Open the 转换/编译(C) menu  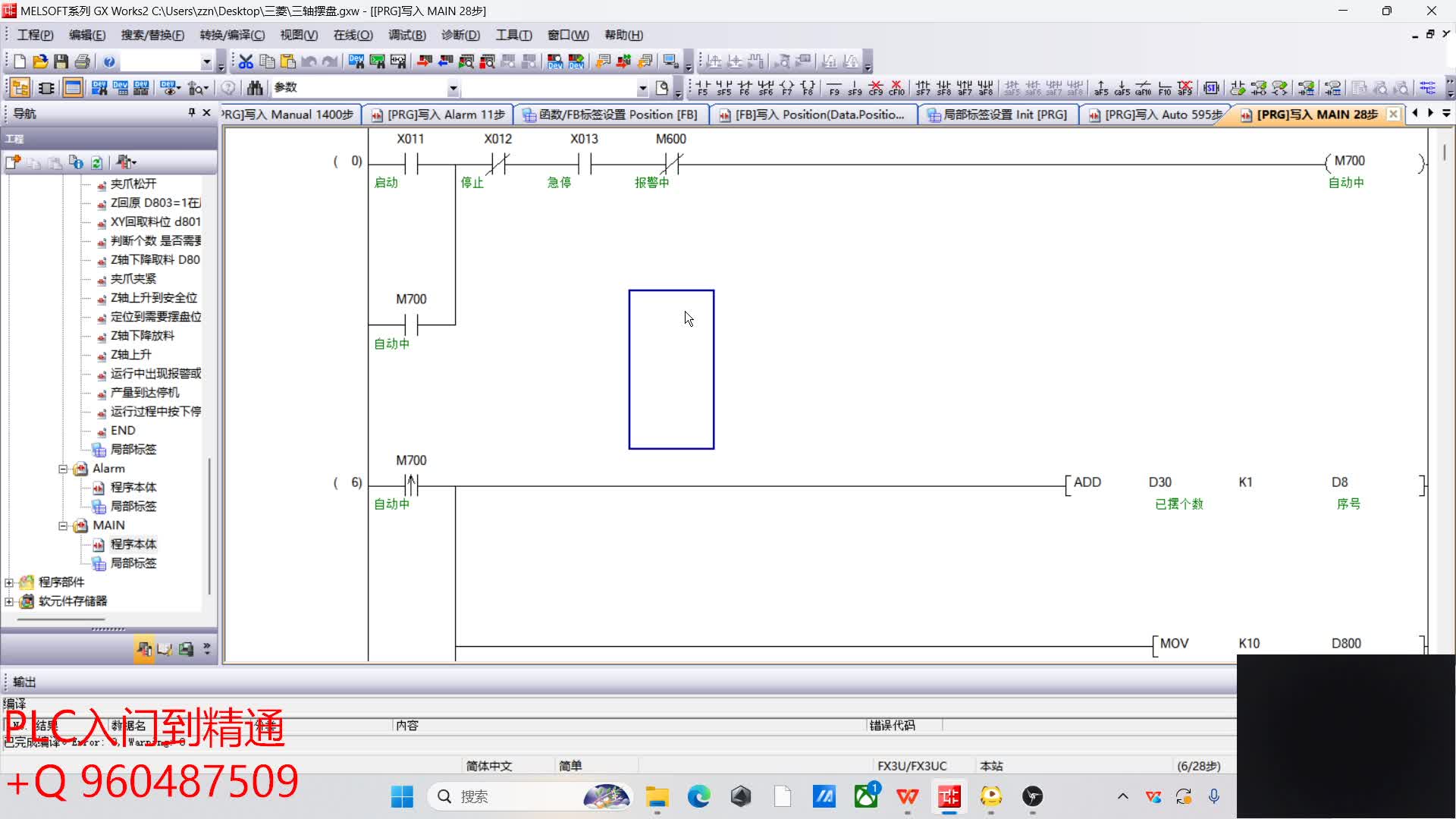point(231,35)
